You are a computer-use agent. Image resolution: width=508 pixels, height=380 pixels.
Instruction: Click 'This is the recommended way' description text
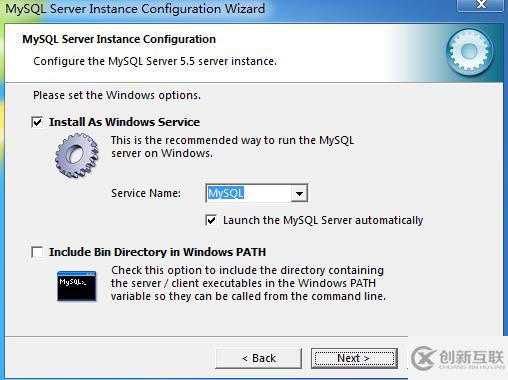(232, 147)
